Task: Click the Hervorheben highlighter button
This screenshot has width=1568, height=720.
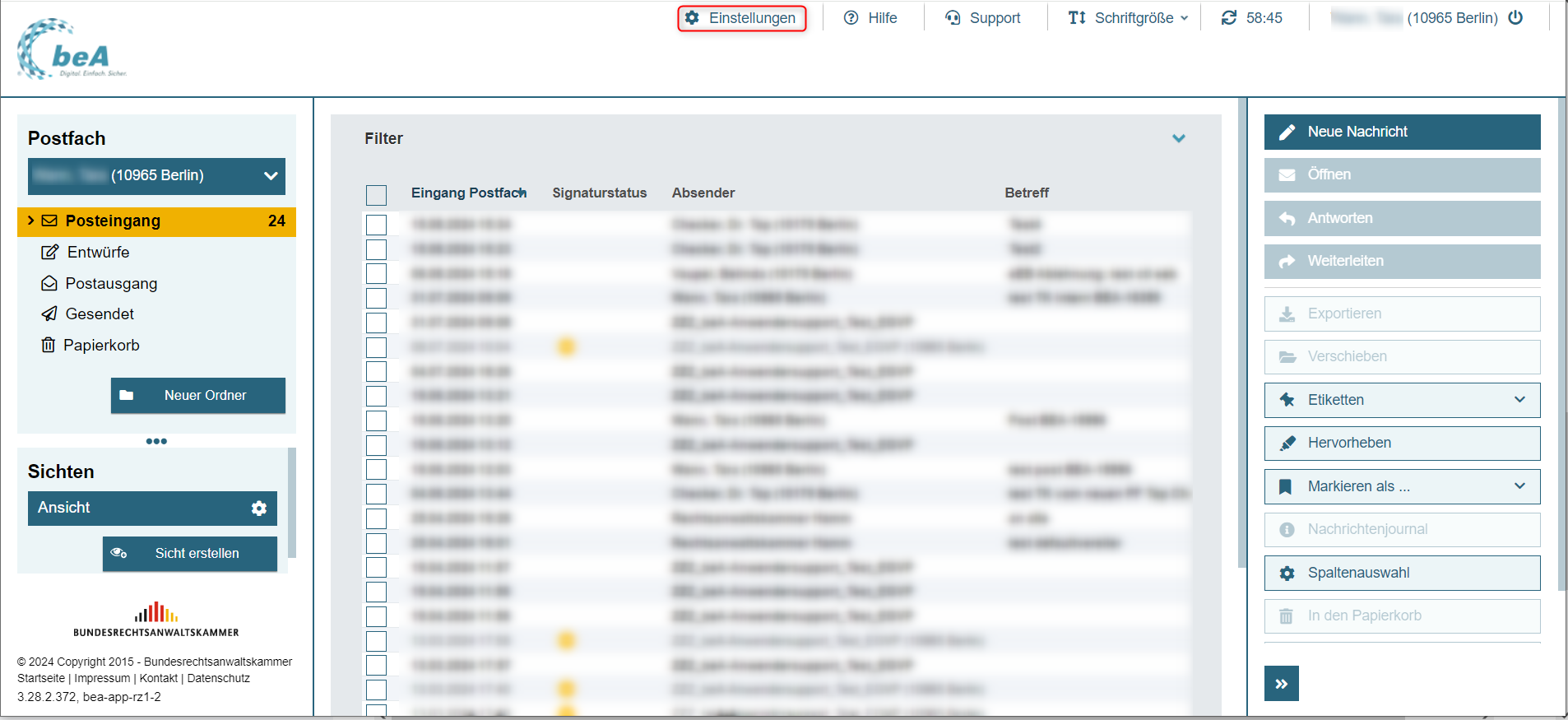Action: tap(1401, 443)
